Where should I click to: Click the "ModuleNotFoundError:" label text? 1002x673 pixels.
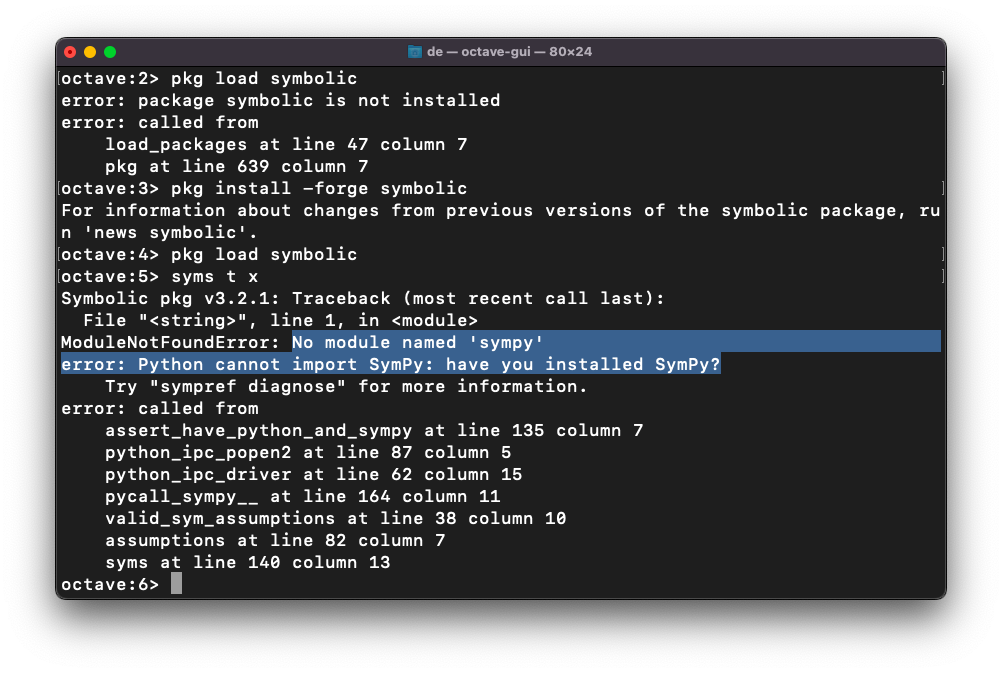171,343
